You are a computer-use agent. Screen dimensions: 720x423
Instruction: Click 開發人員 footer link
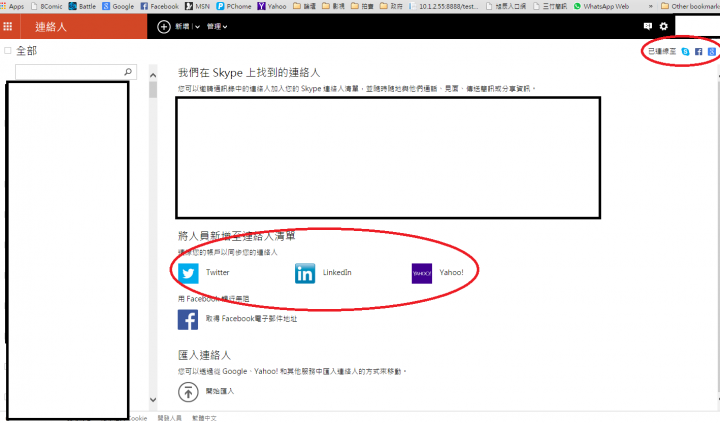[x=169, y=418]
